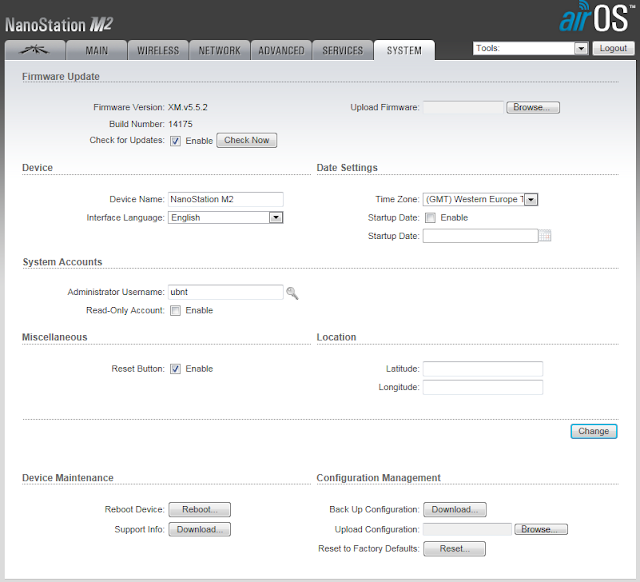Browse for a configuration file to upload

541,529
